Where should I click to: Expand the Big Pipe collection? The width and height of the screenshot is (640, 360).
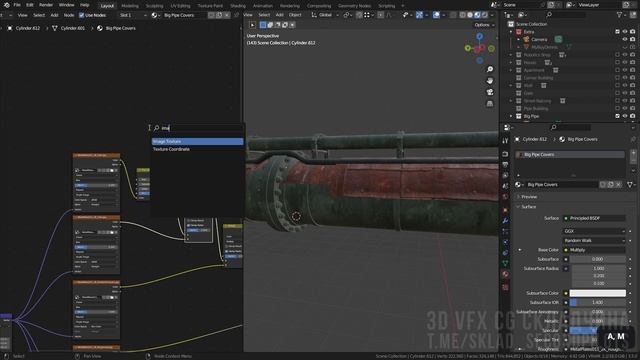511,116
